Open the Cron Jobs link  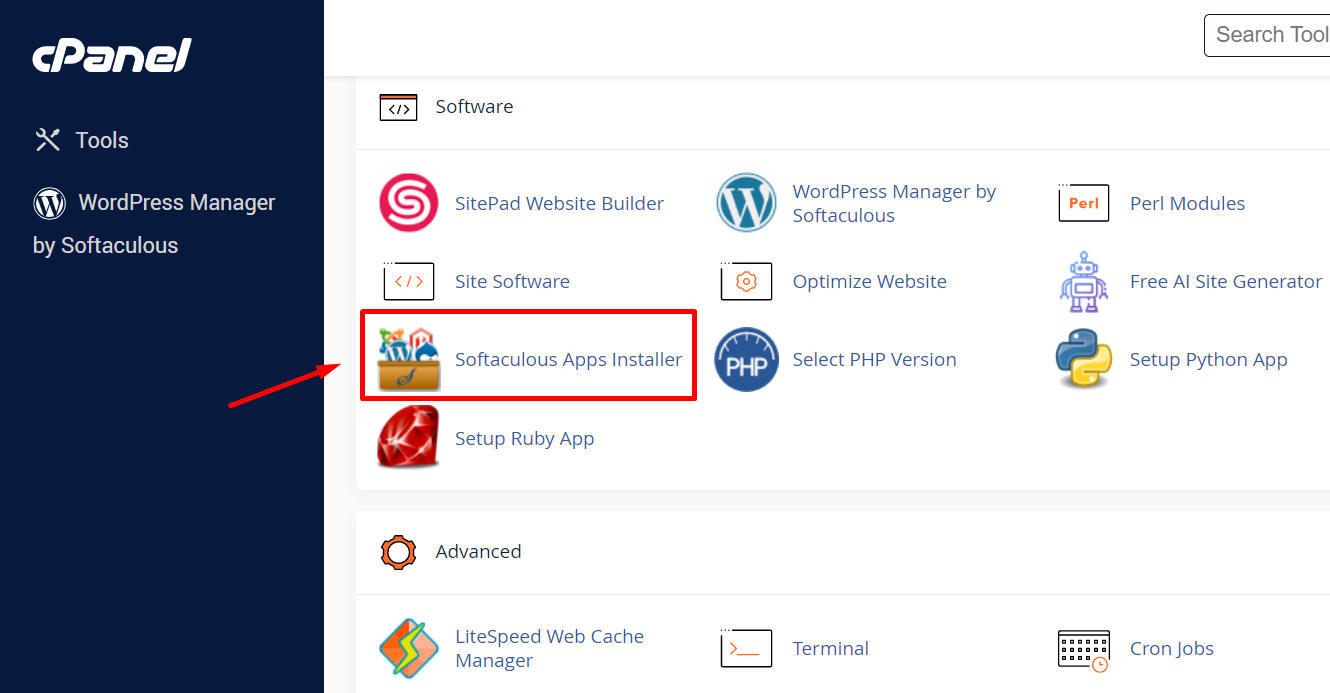(x=1171, y=649)
